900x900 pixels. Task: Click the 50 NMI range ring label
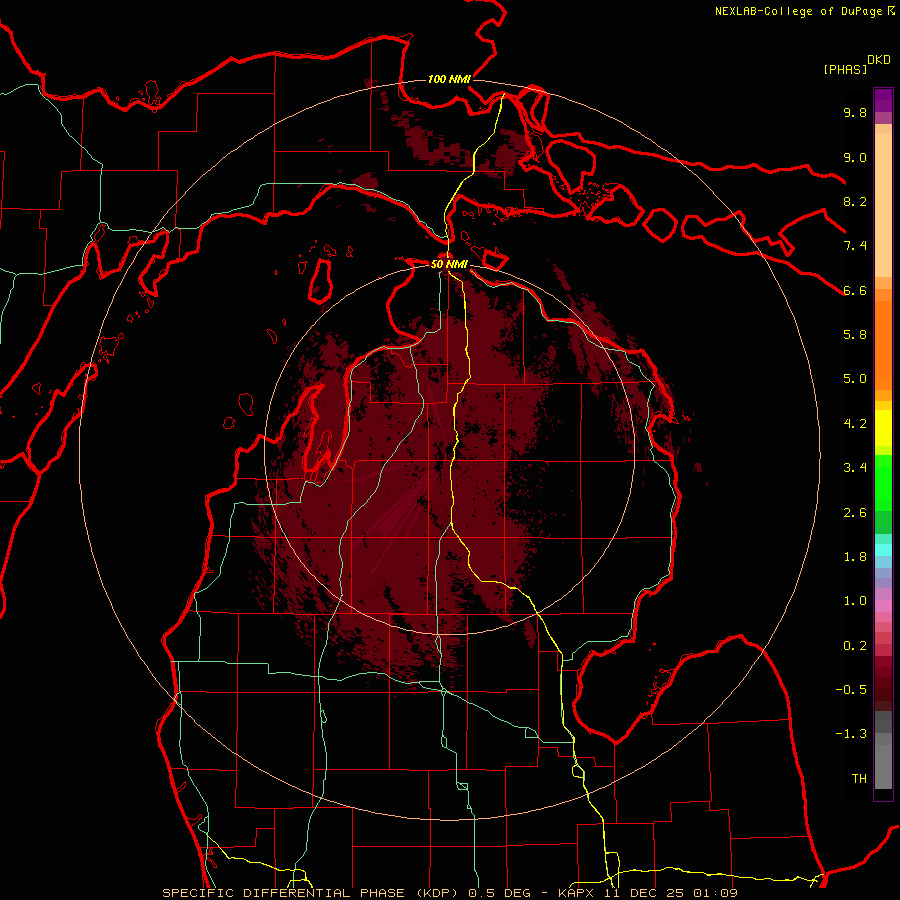click(x=449, y=264)
